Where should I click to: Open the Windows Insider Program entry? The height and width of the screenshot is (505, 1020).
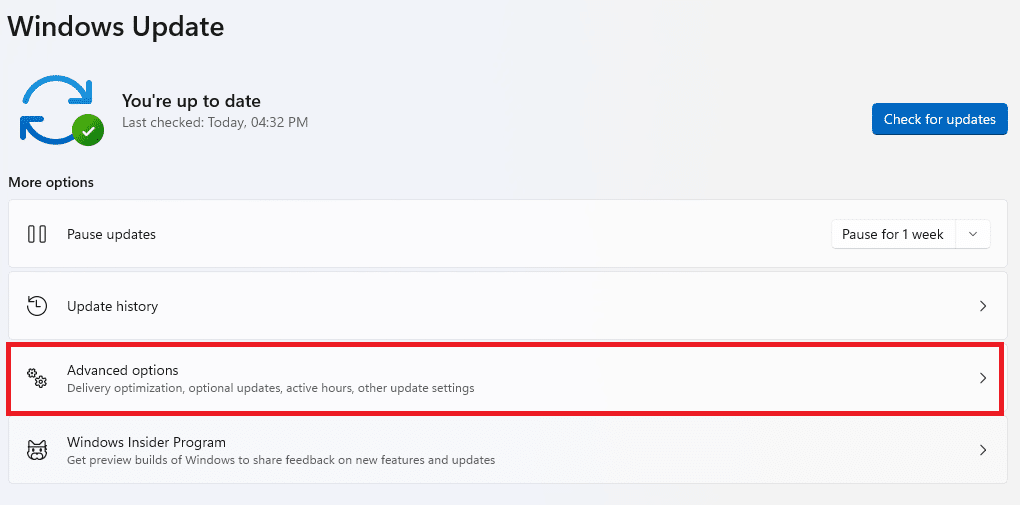pos(146,442)
